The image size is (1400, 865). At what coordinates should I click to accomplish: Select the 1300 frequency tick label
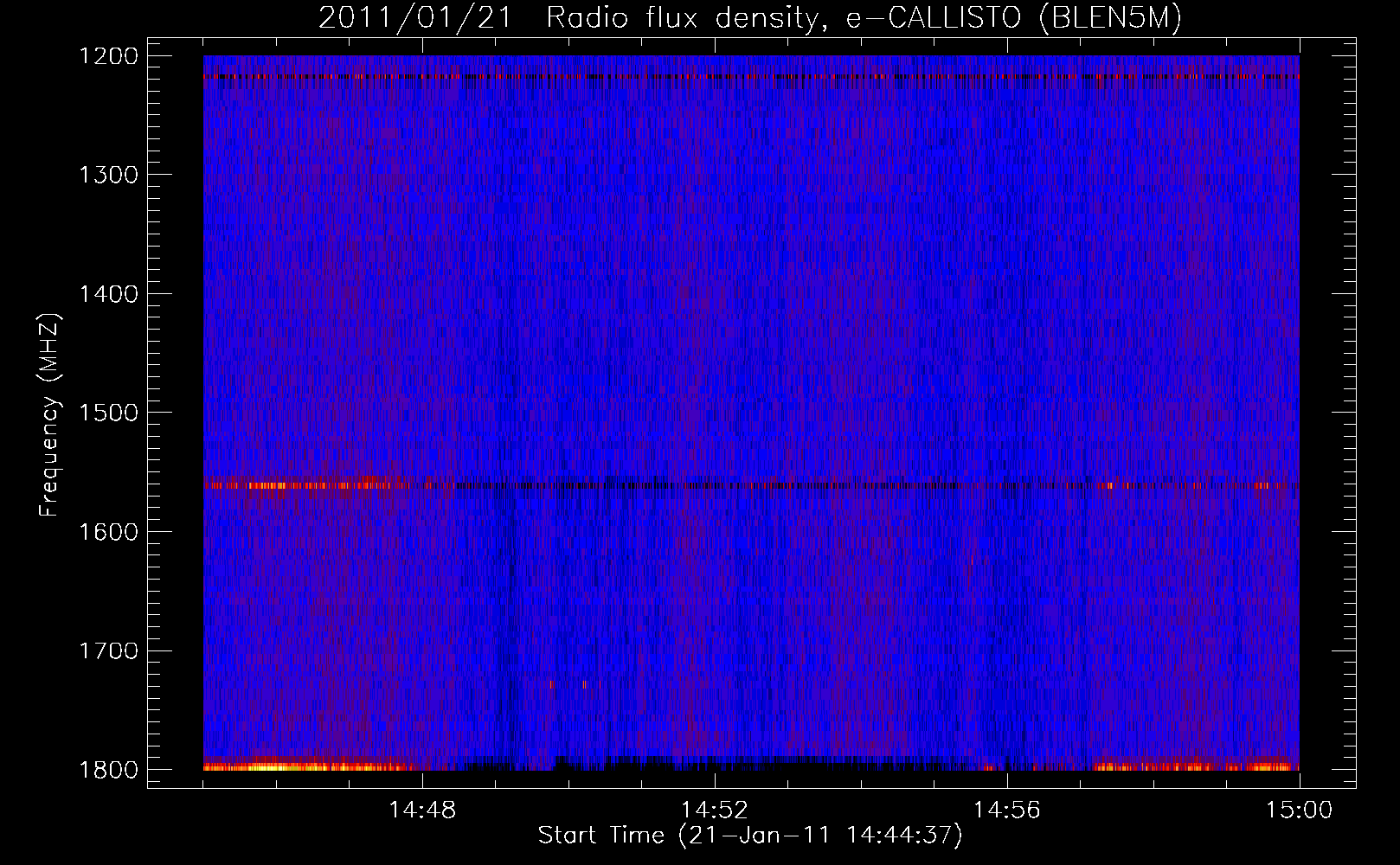pyautogui.click(x=109, y=175)
